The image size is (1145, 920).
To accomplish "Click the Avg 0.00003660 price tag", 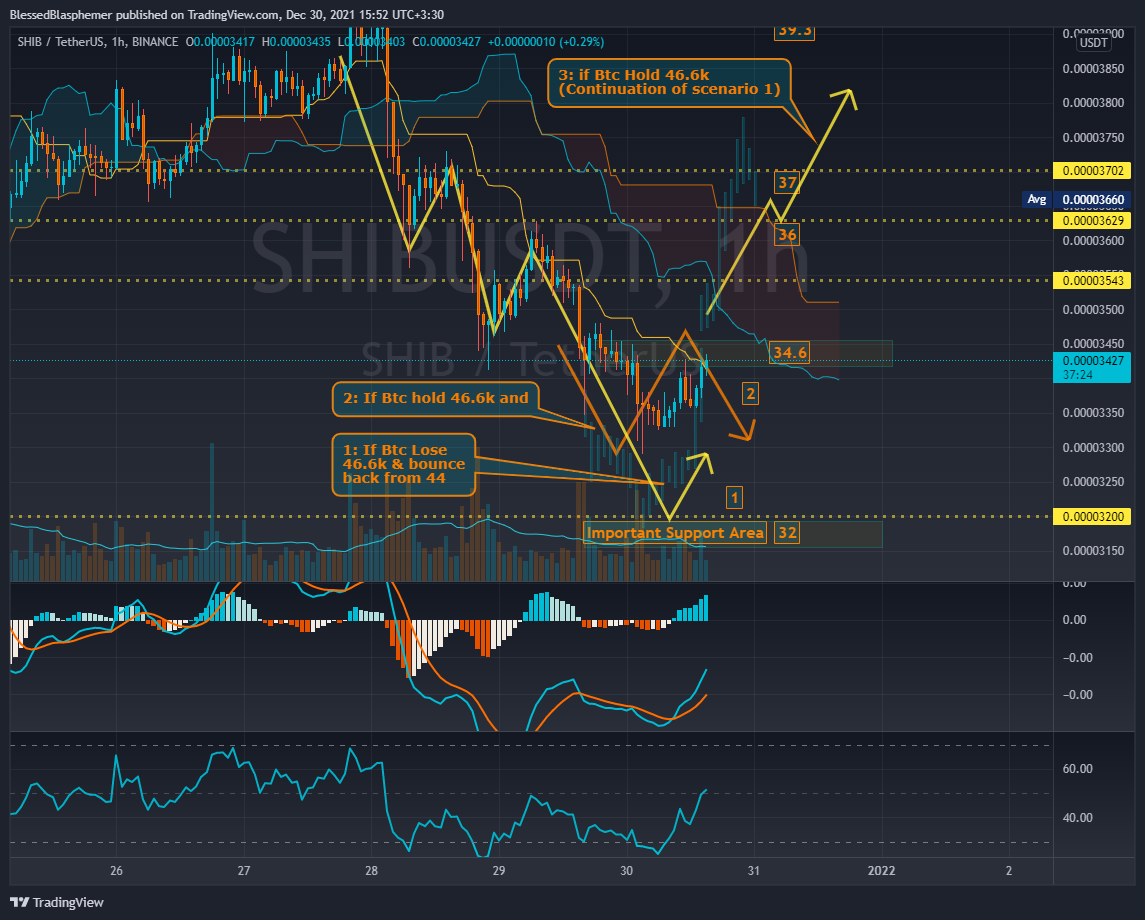I will [1076, 199].
